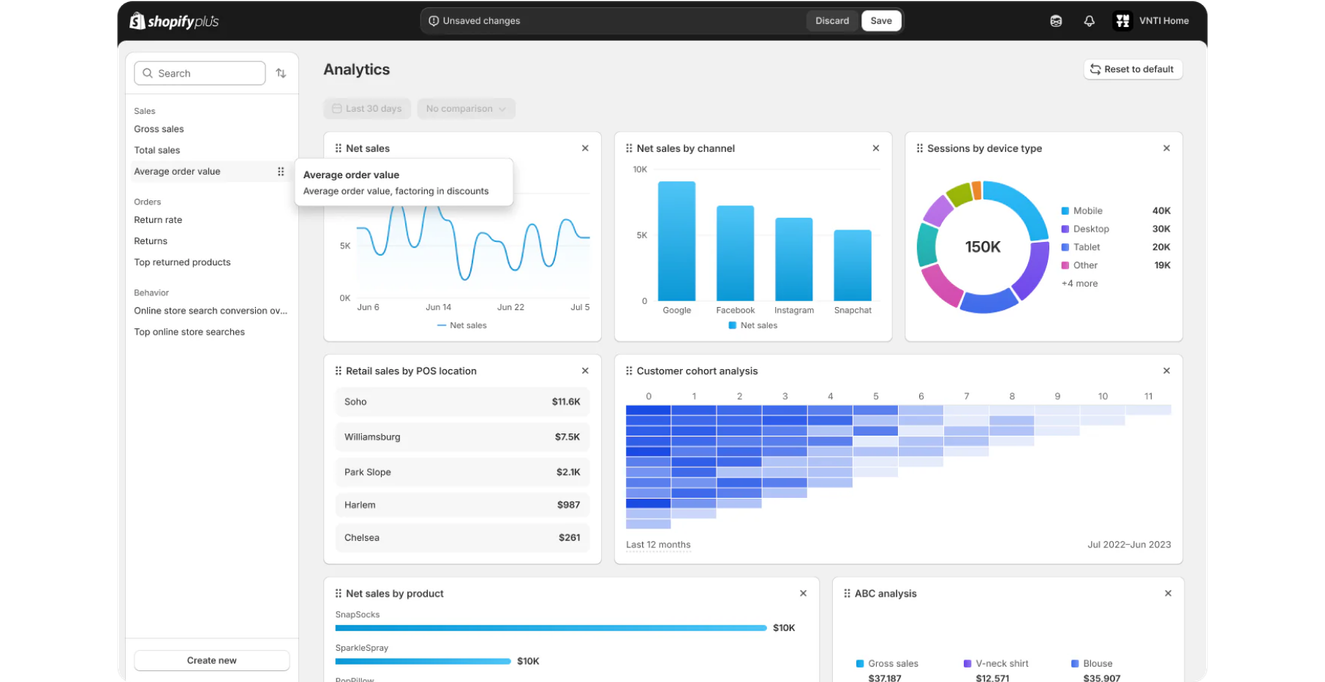This screenshot has height=682, width=1325.
Task: Remove the ABC analysis card
Action: coord(1168,593)
